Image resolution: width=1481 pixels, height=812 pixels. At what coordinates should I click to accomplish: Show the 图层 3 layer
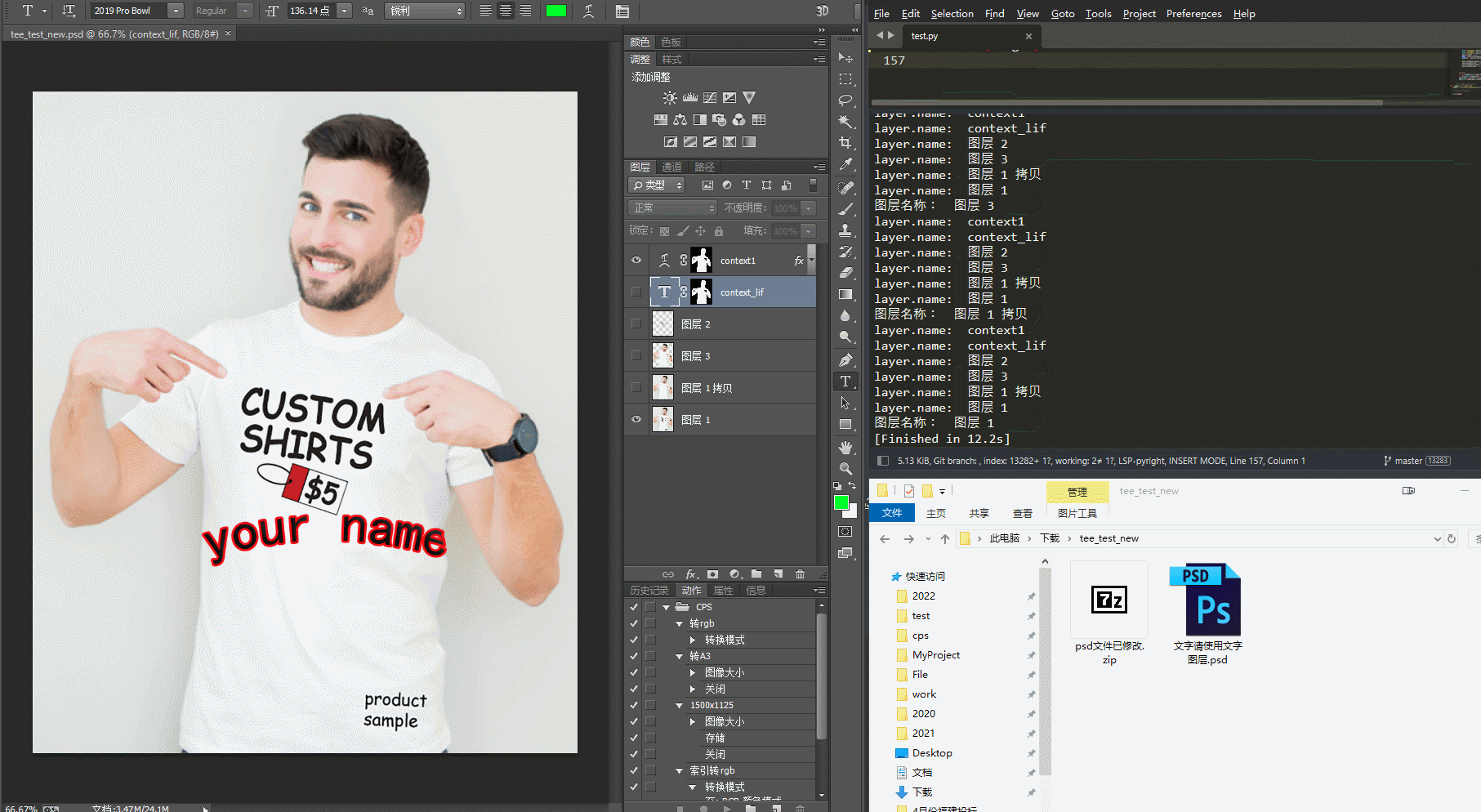(x=636, y=356)
